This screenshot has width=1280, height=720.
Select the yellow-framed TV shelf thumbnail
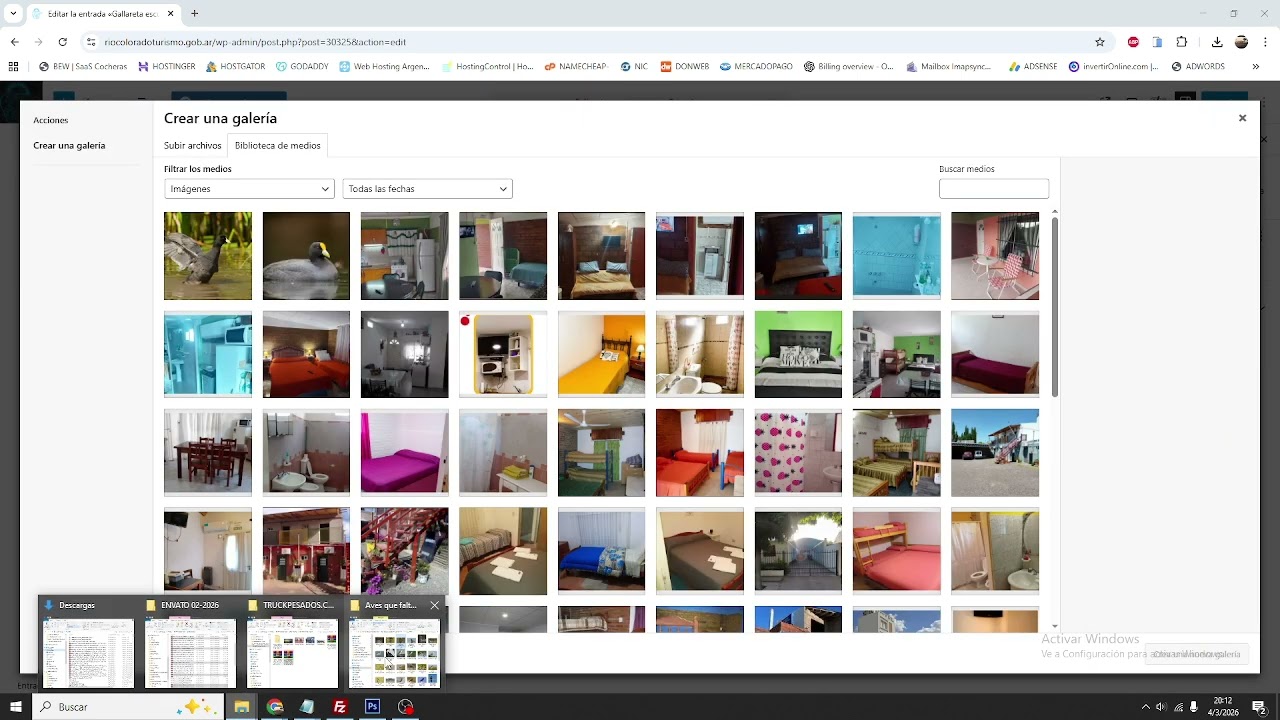[x=503, y=354]
